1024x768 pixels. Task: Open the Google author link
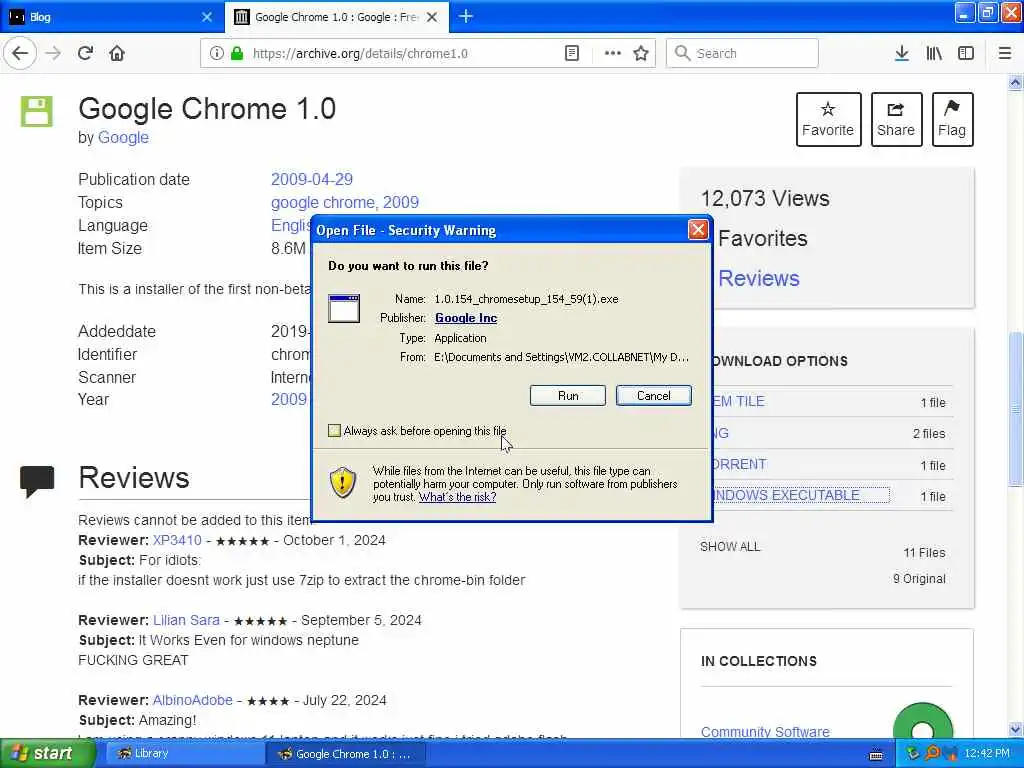point(123,138)
